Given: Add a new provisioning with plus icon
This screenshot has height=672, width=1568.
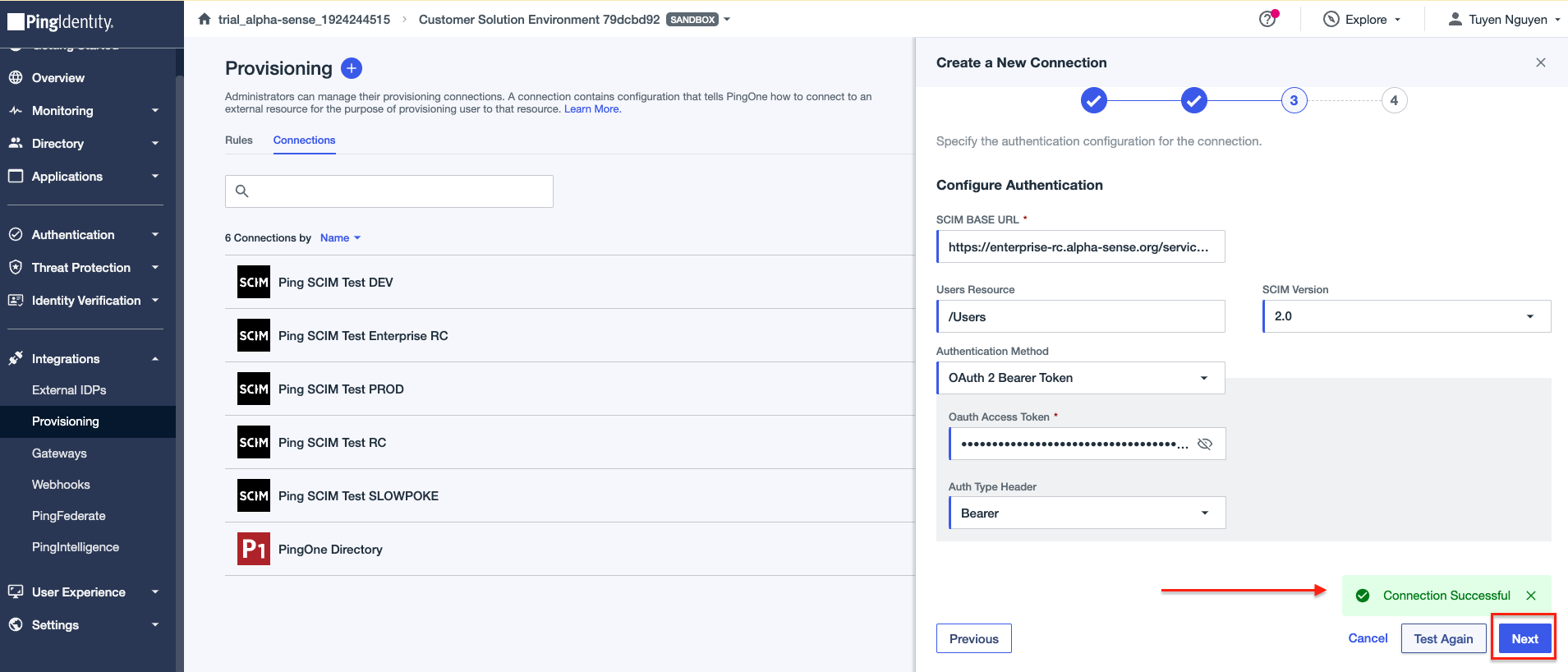Looking at the screenshot, I should (x=352, y=68).
